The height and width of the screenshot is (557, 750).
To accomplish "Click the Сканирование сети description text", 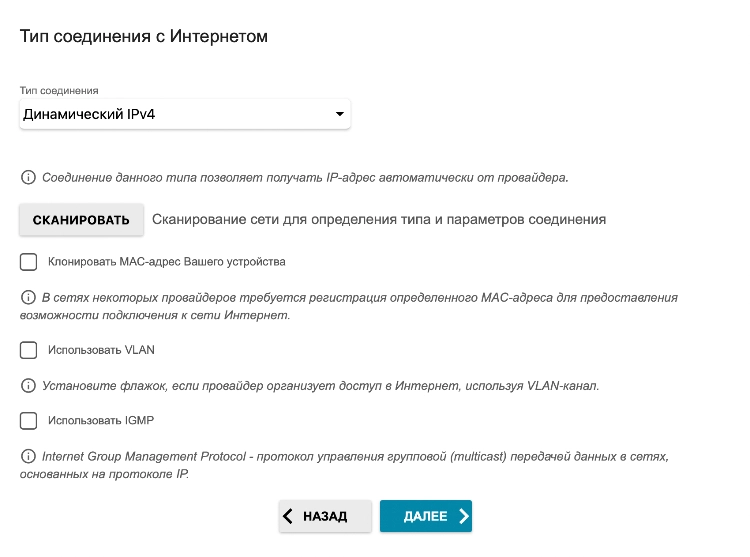I will pos(379,219).
